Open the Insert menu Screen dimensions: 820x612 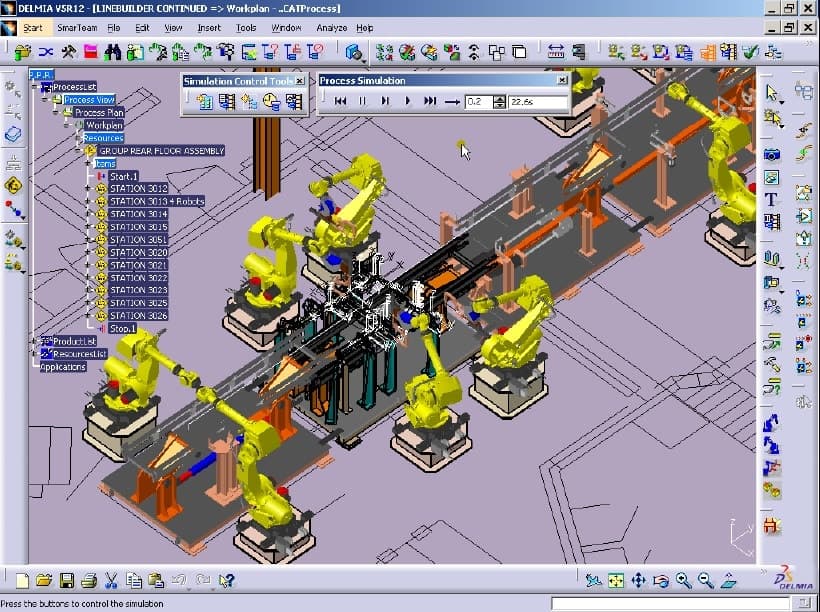[x=209, y=28]
